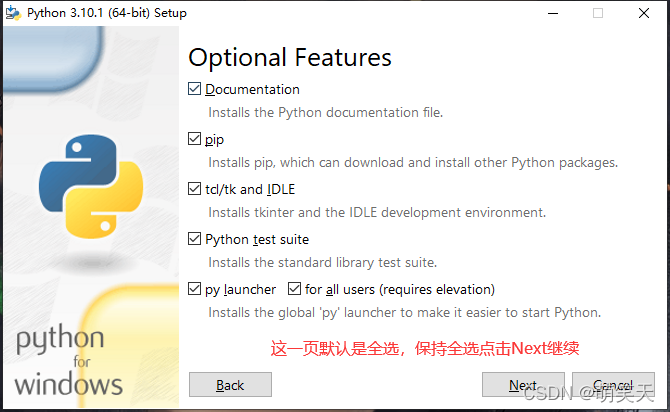The image size is (670, 412).
Task: Minimize the Python Setup window
Action: point(553,13)
